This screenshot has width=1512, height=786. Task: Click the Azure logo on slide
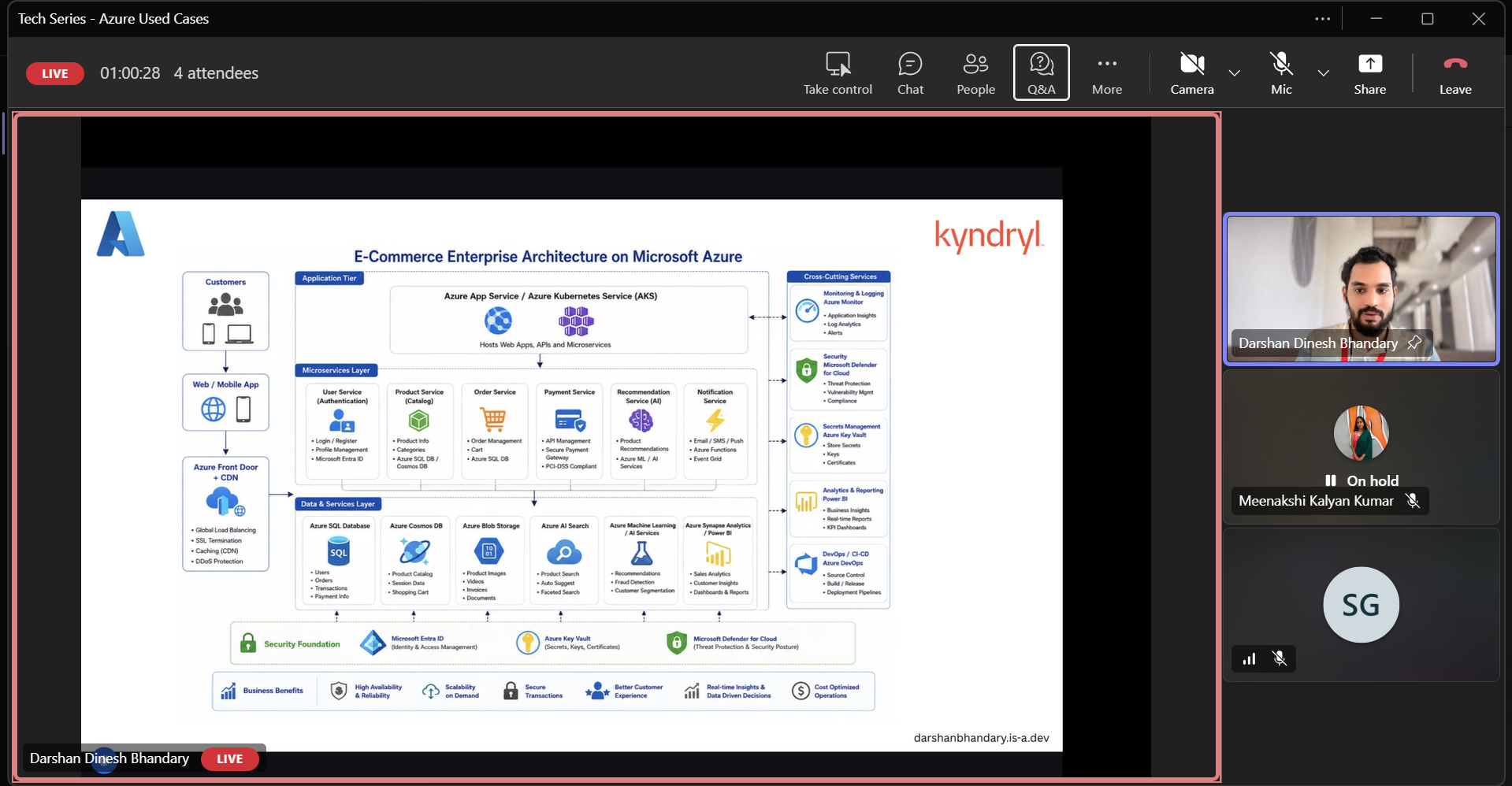click(120, 234)
